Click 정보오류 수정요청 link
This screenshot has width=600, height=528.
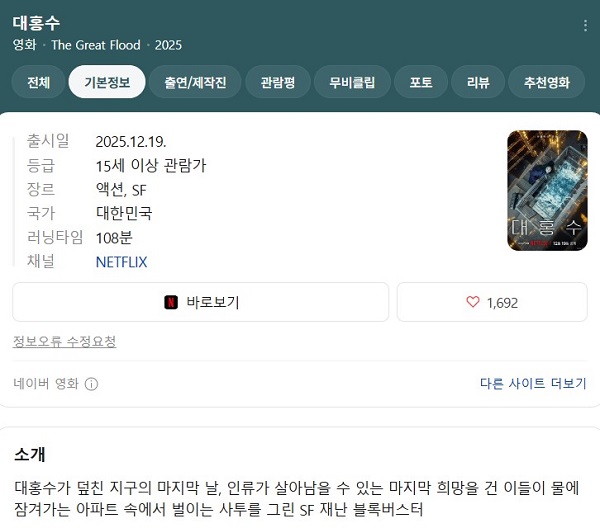(x=65, y=341)
